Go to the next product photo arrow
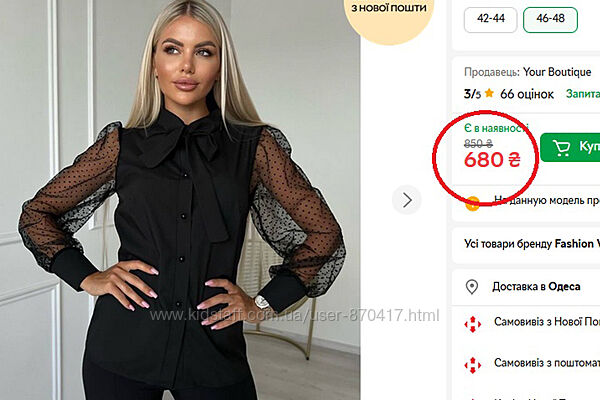This screenshot has height=400, width=600. click(407, 200)
